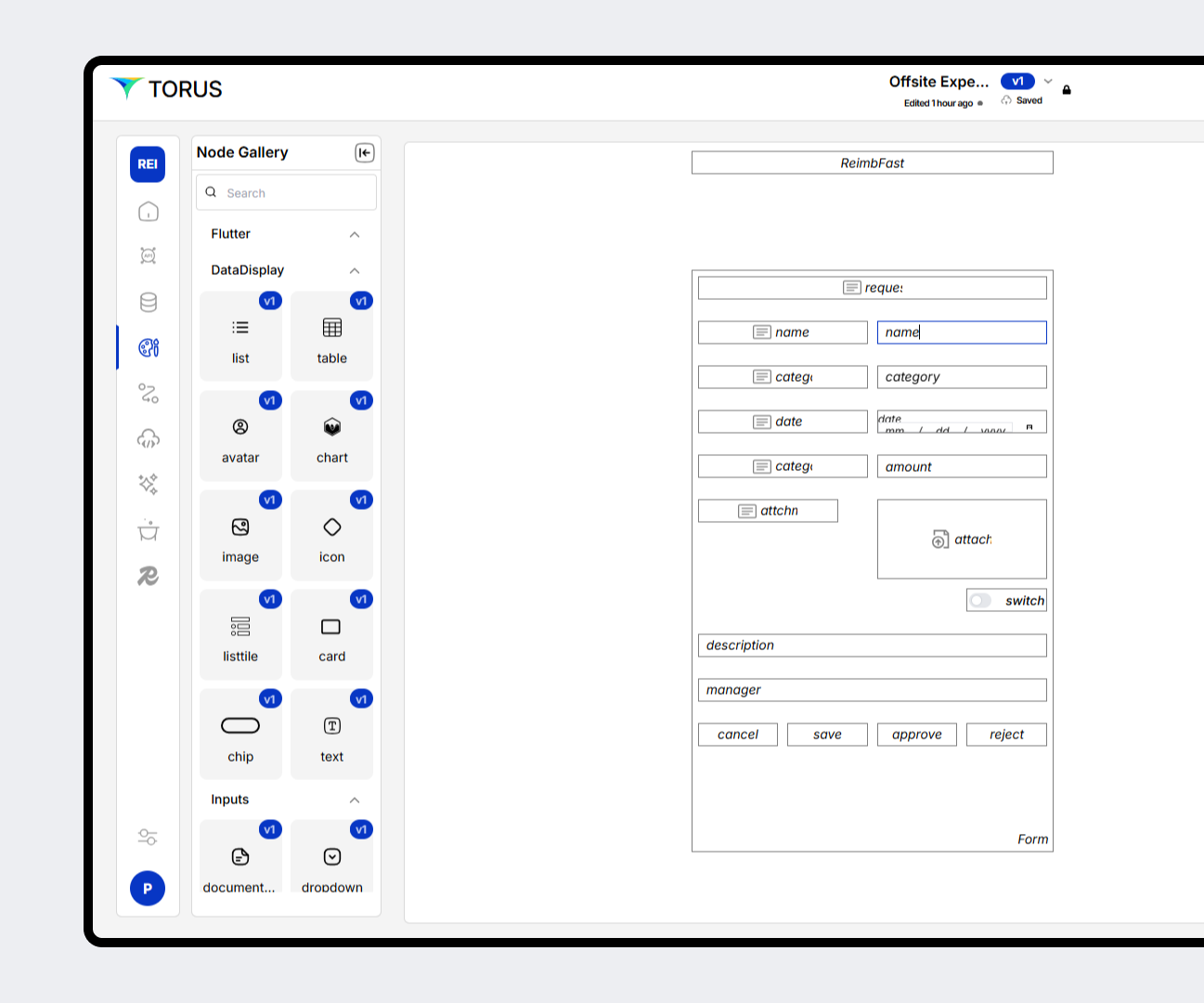Open the workflow path icon in sidebar
1204x1003 pixels.
click(x=148, y=393)
